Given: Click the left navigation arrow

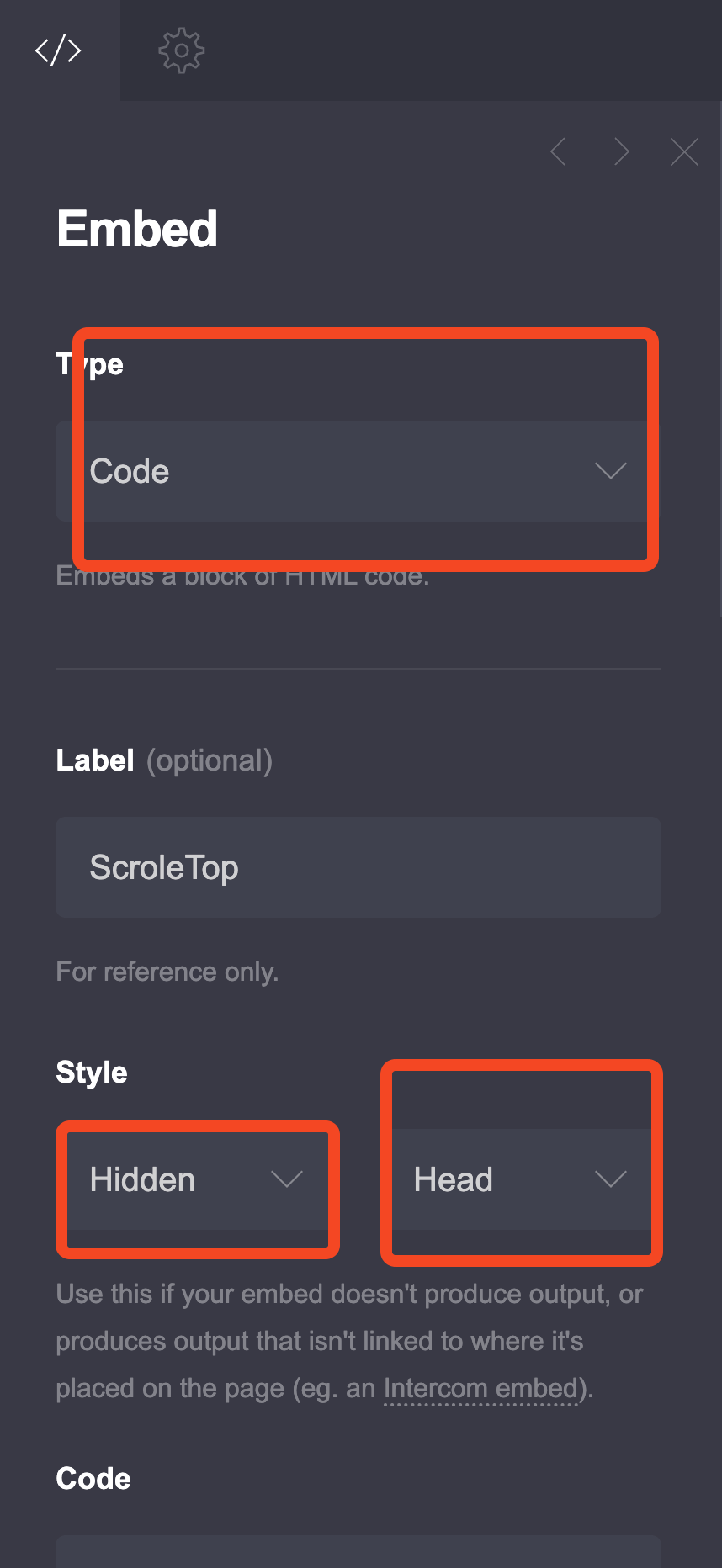Looking at the screenshot, I should 558,151.
